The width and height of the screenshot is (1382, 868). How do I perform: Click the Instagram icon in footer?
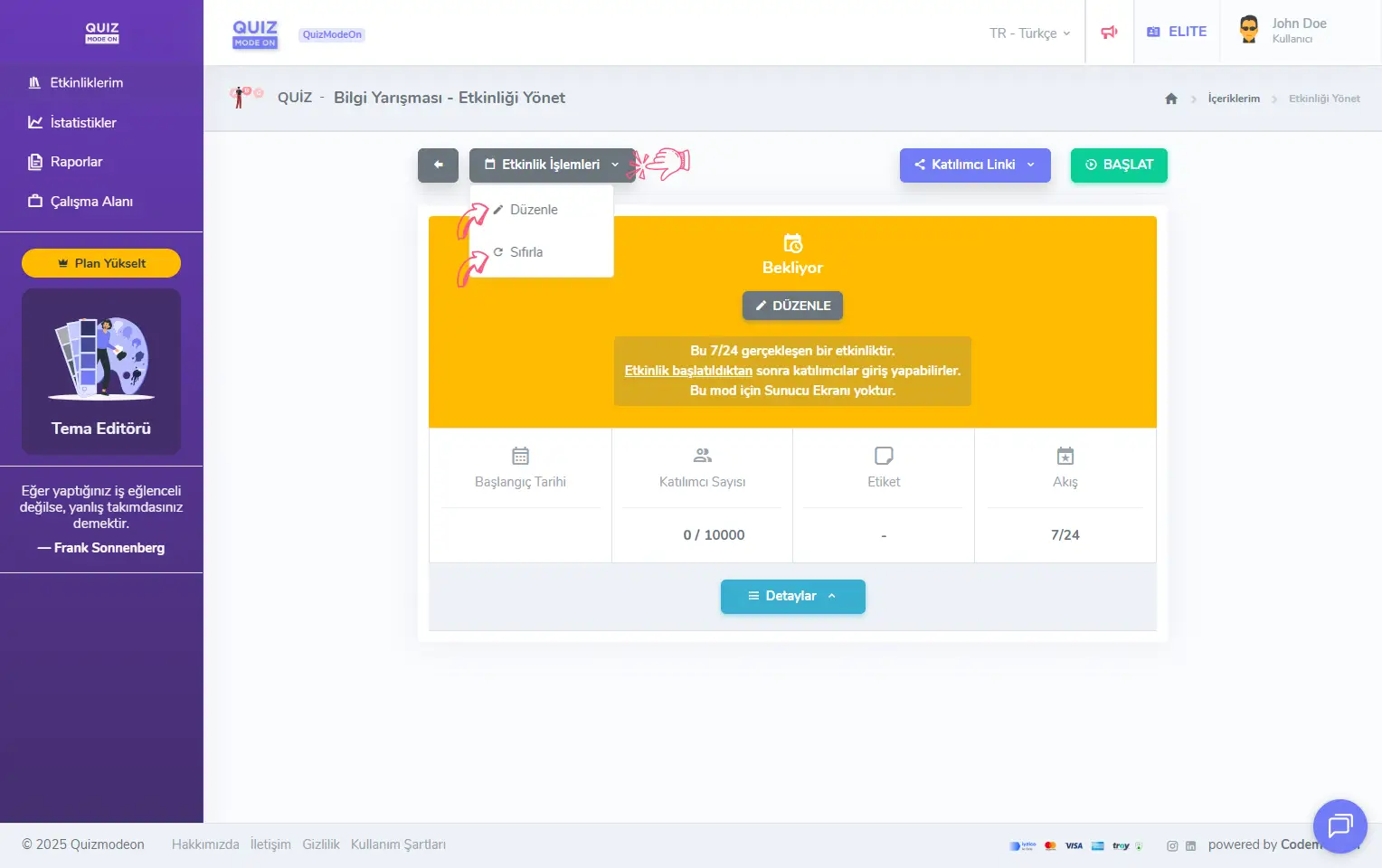pyautogui.click(x=1172, y=846)
